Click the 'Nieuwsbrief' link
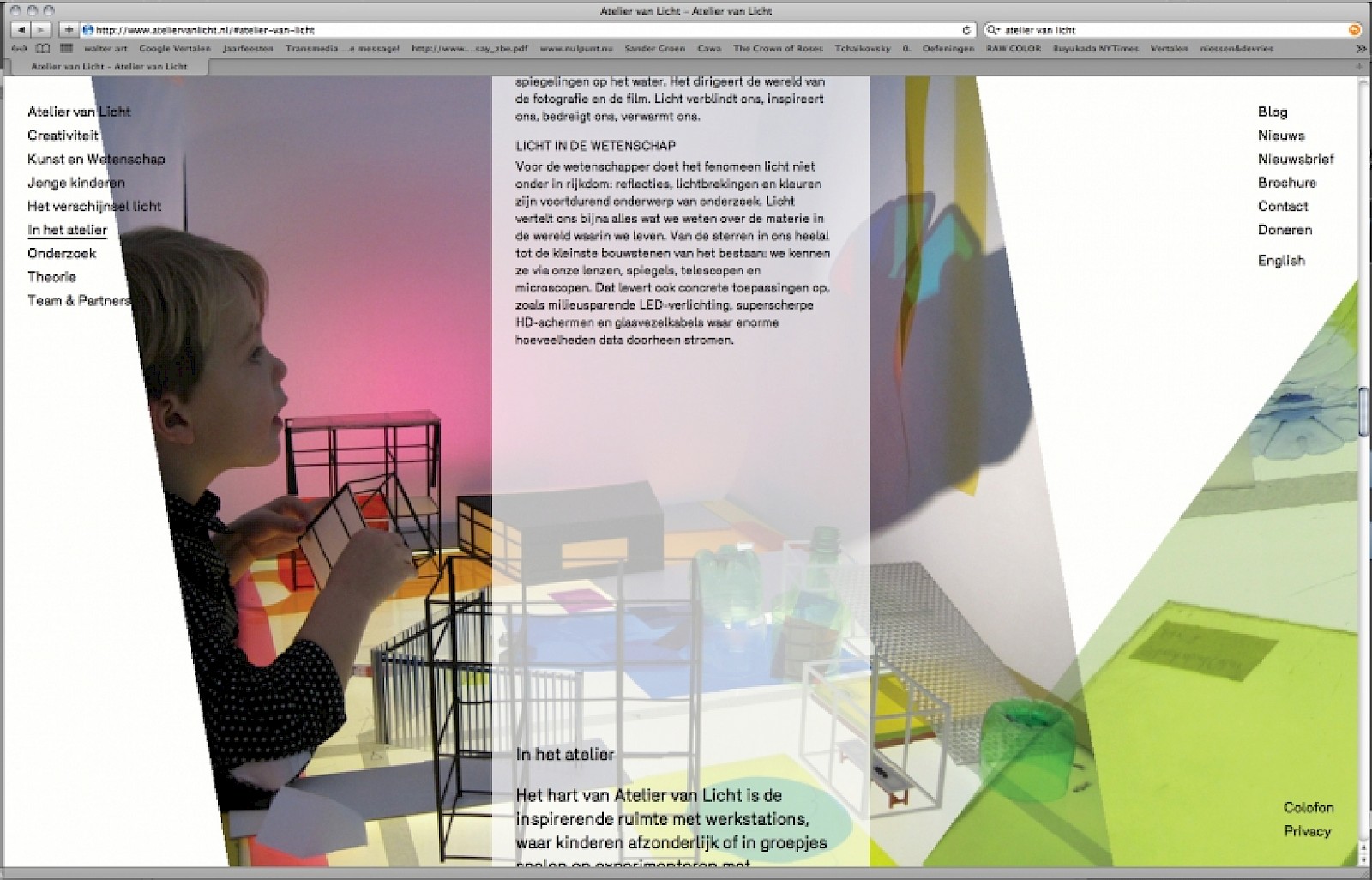The height and width of the screenshot is (880, 1372). pyautogui.click(x=1296, y=159)
